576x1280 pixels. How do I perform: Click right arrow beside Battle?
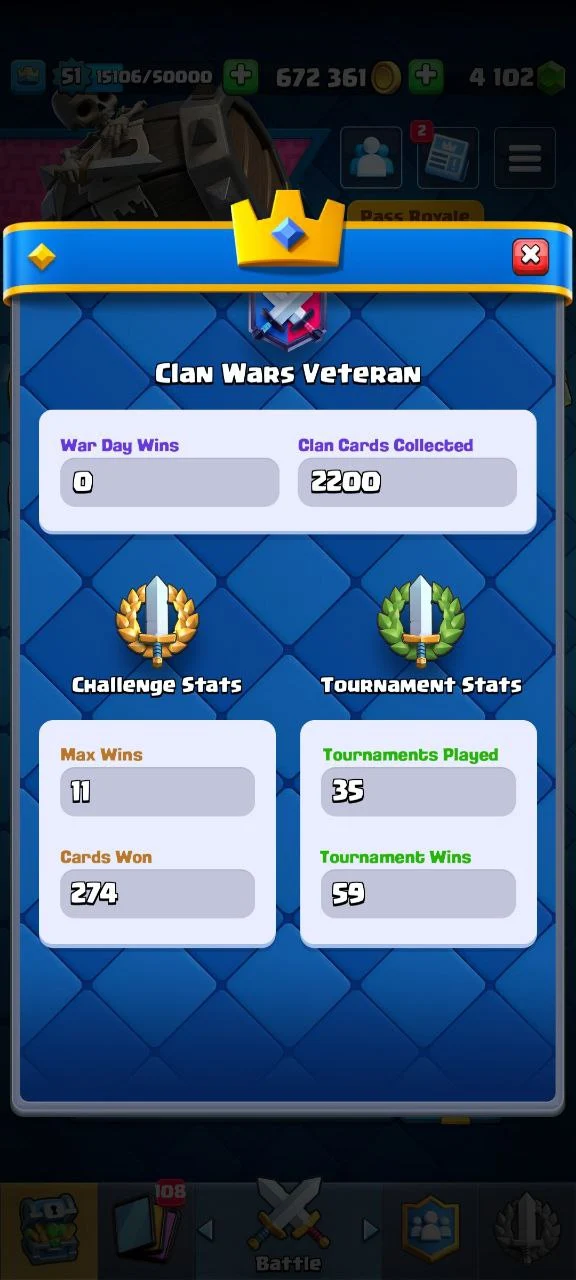[x=370, y=1230]
